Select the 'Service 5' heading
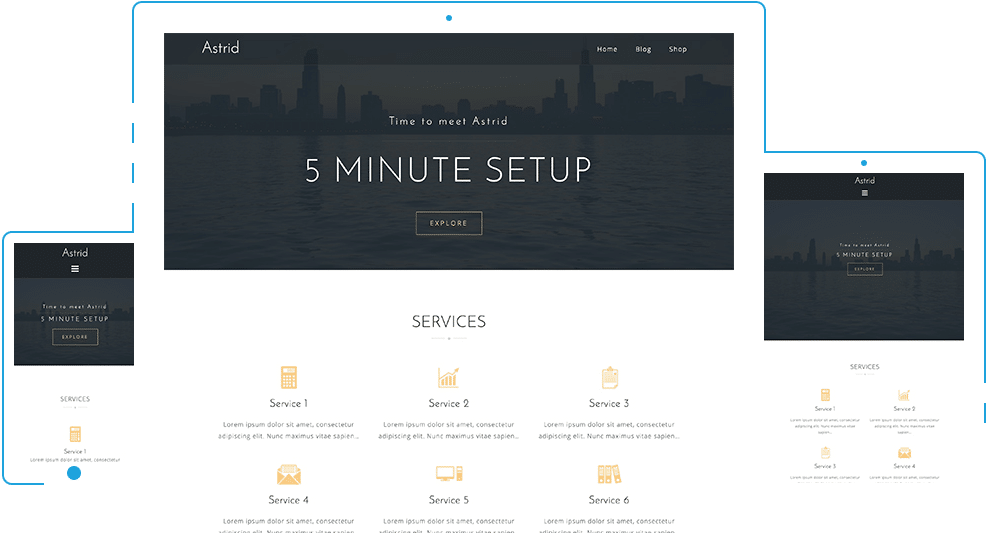 (449, 500)
